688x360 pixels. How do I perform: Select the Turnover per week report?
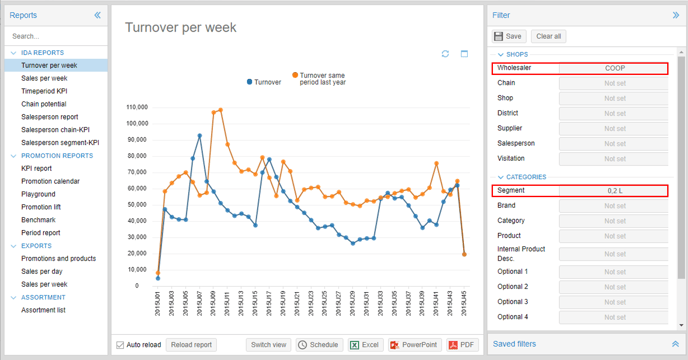click(56, 65)
